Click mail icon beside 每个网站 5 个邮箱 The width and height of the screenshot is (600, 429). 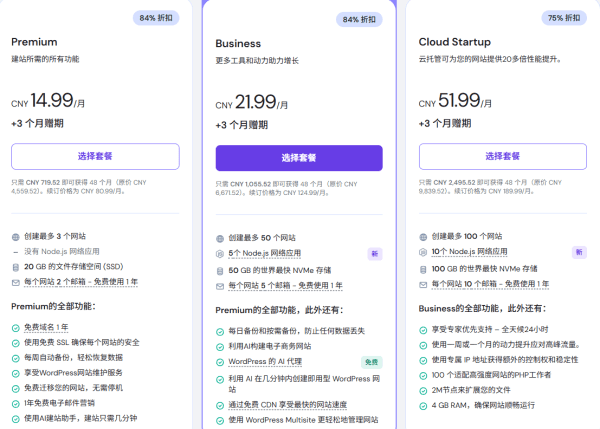click(x=220, y=286)
